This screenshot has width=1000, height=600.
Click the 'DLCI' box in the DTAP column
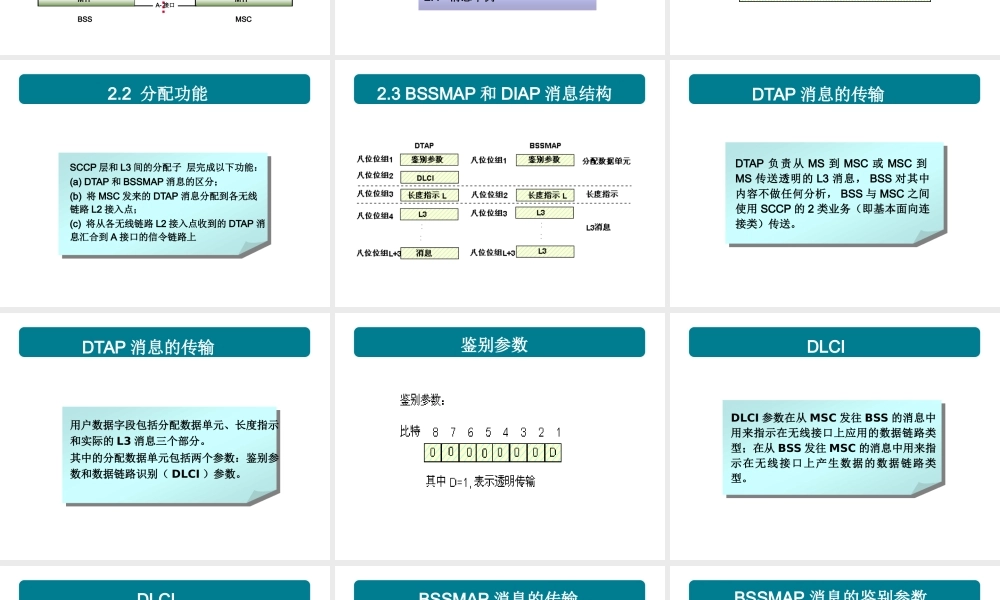429,177
